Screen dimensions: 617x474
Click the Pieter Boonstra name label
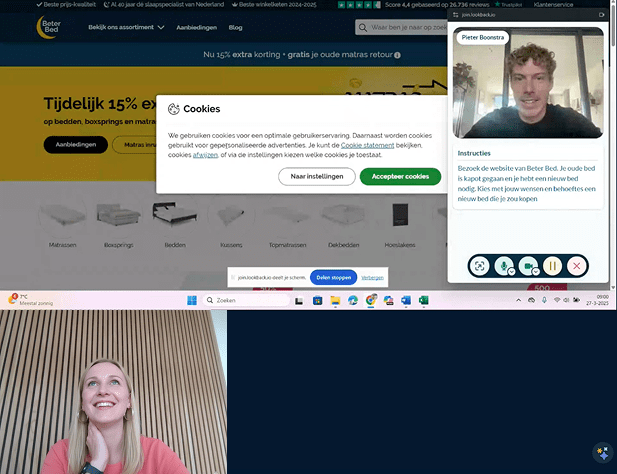click(x=483, y=37)
